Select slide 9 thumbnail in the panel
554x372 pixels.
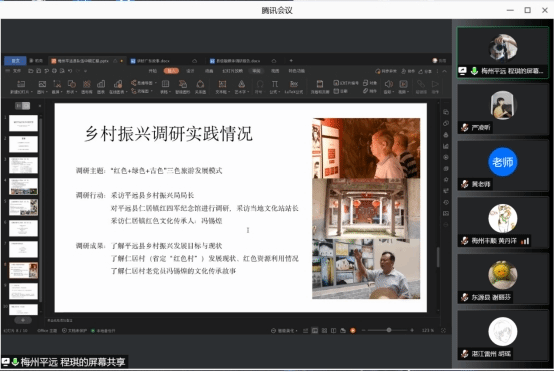click(23, 291)
